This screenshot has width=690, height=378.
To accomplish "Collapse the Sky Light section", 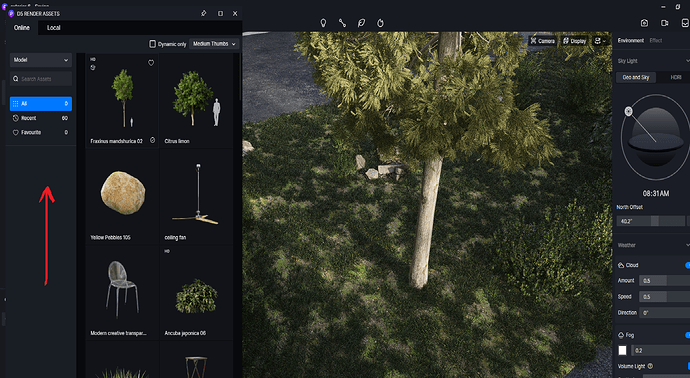I will 687,61.
